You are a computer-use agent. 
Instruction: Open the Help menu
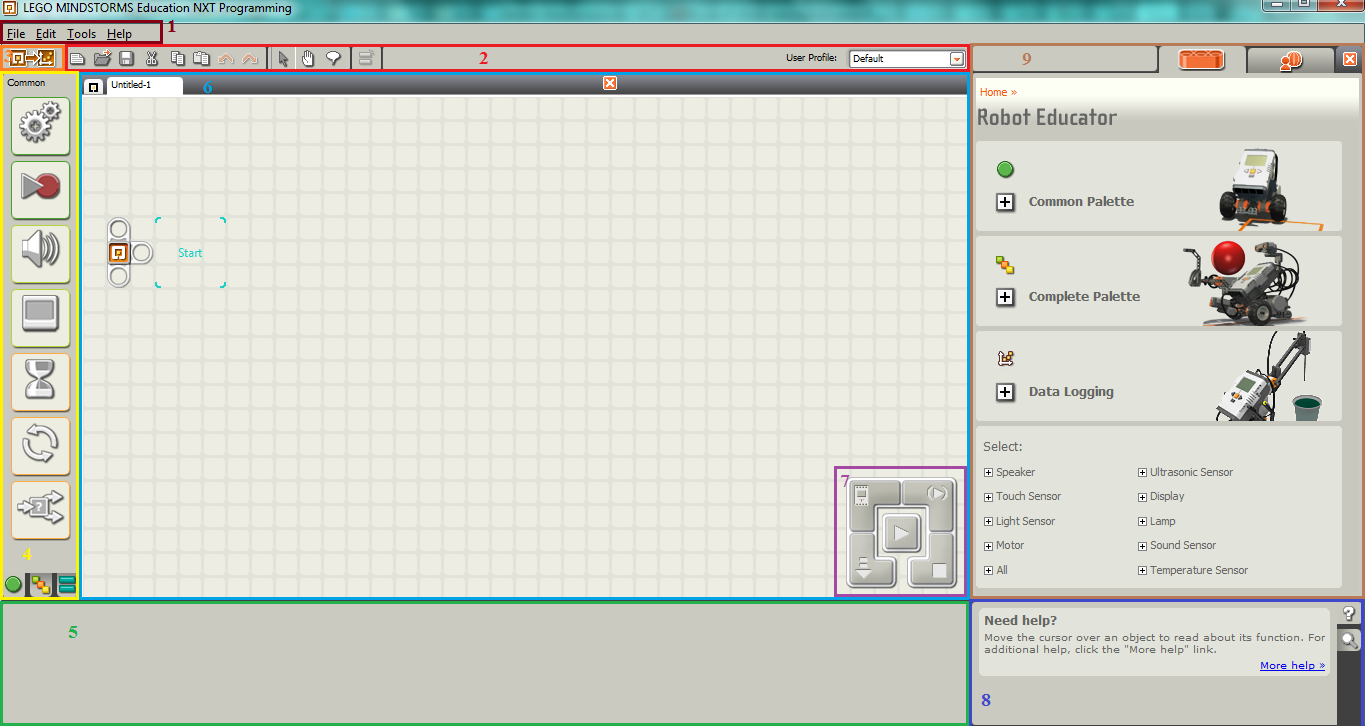coord(119,34)
